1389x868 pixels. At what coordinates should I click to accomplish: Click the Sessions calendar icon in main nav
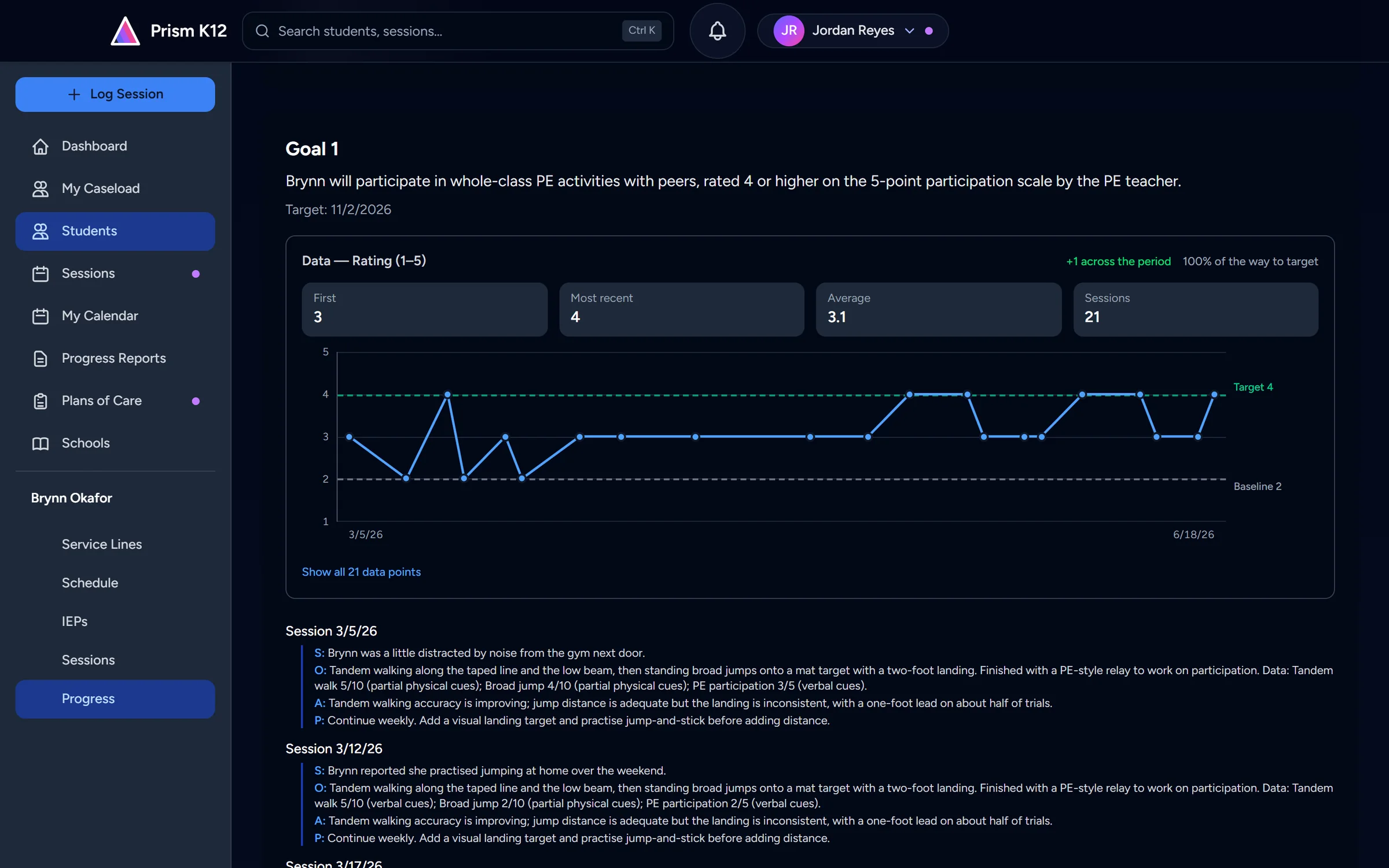point(41,274)
